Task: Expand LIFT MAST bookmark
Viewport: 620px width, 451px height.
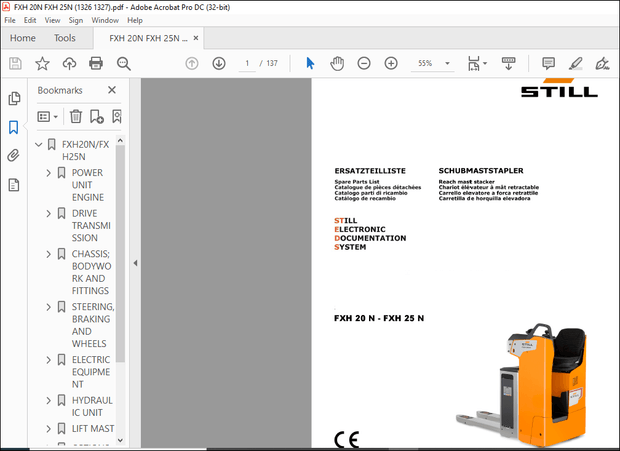Action: tap(48, 429)
